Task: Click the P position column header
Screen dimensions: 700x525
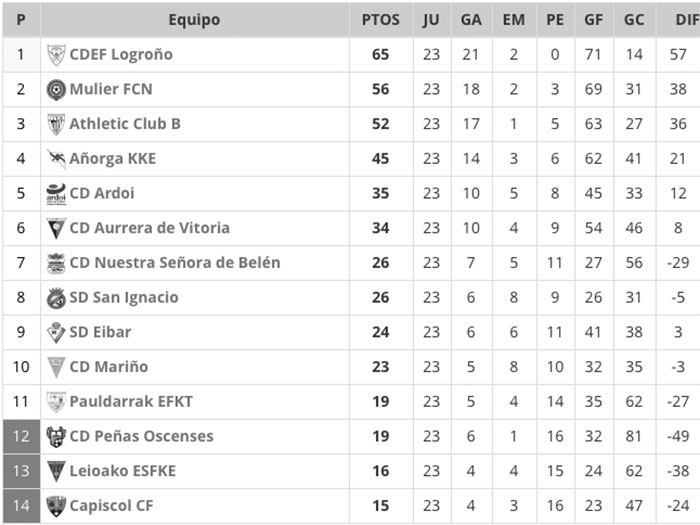Action: point(21,20)
